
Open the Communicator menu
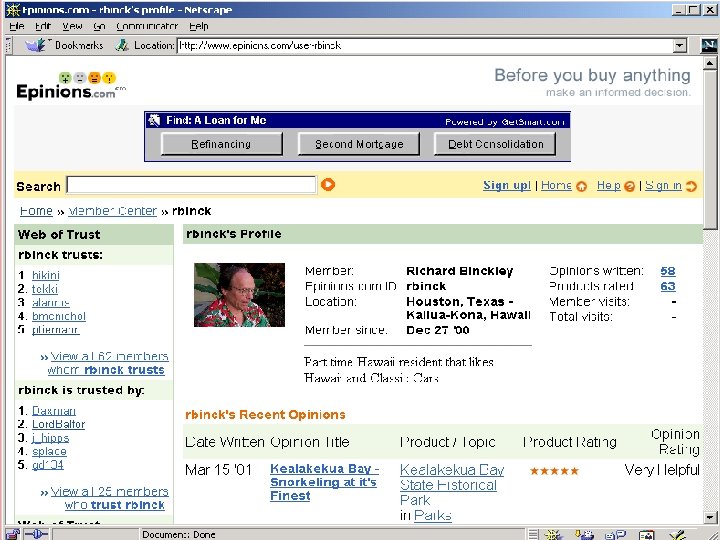(147, 26)
